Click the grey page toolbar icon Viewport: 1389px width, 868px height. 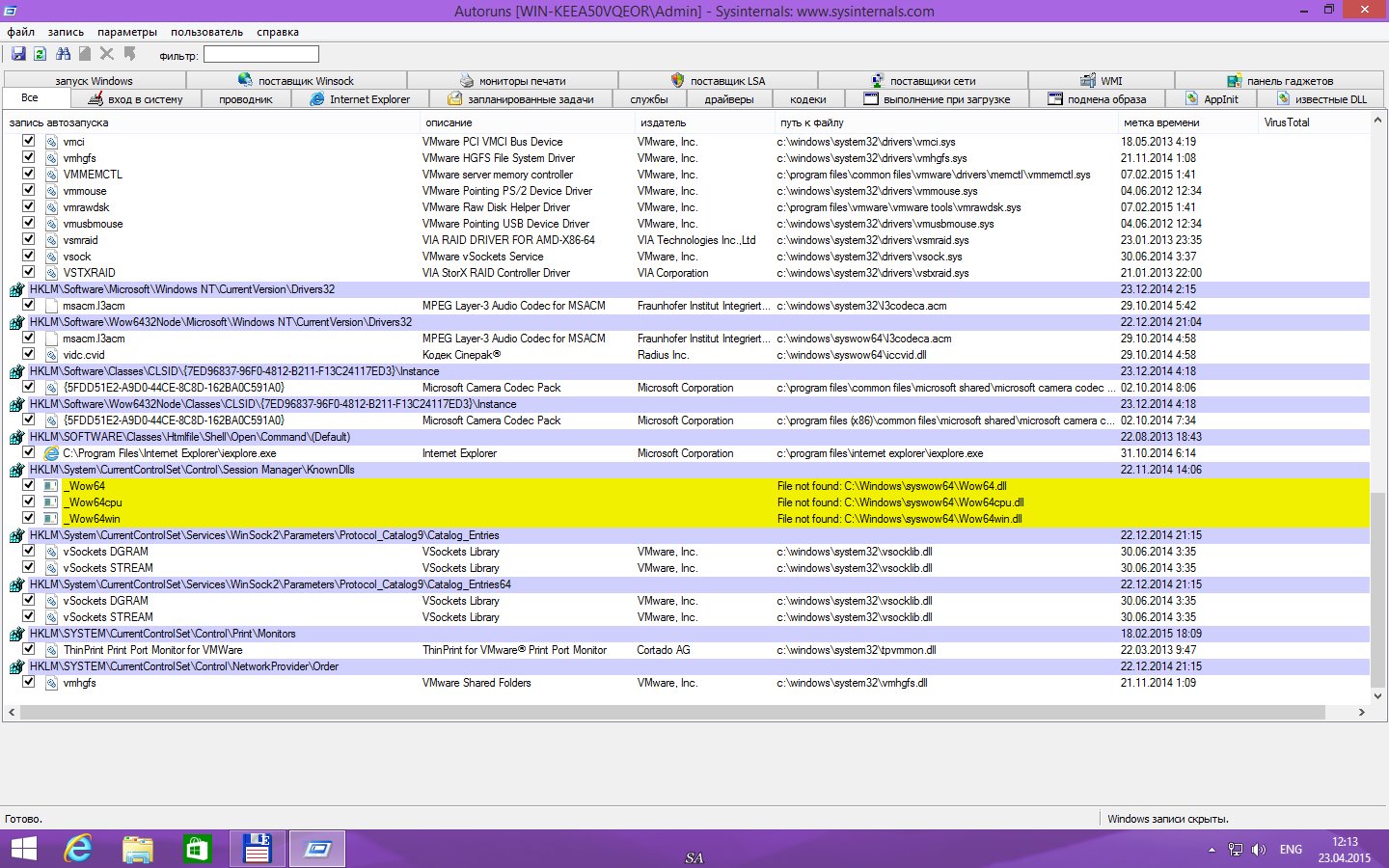85,54
